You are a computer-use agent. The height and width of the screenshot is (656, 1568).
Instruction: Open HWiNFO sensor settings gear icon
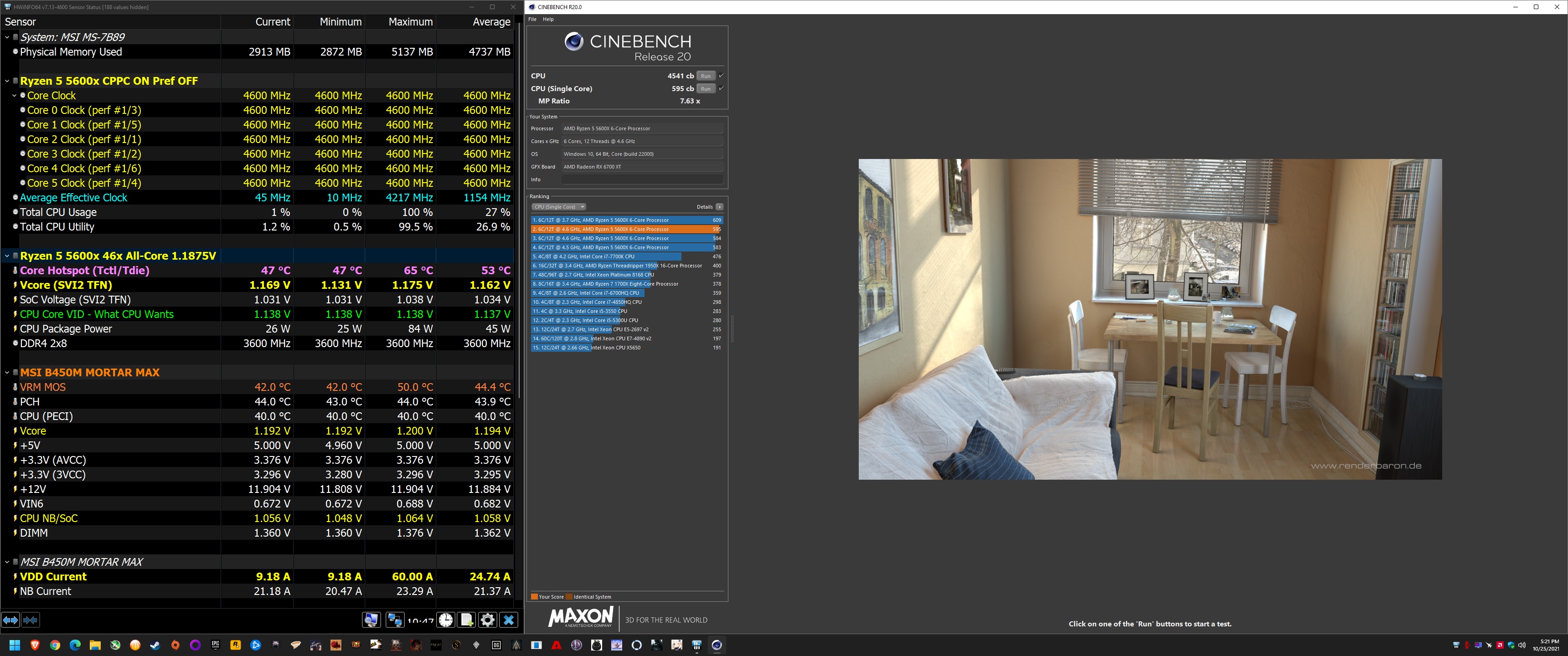tap(488, 620)
